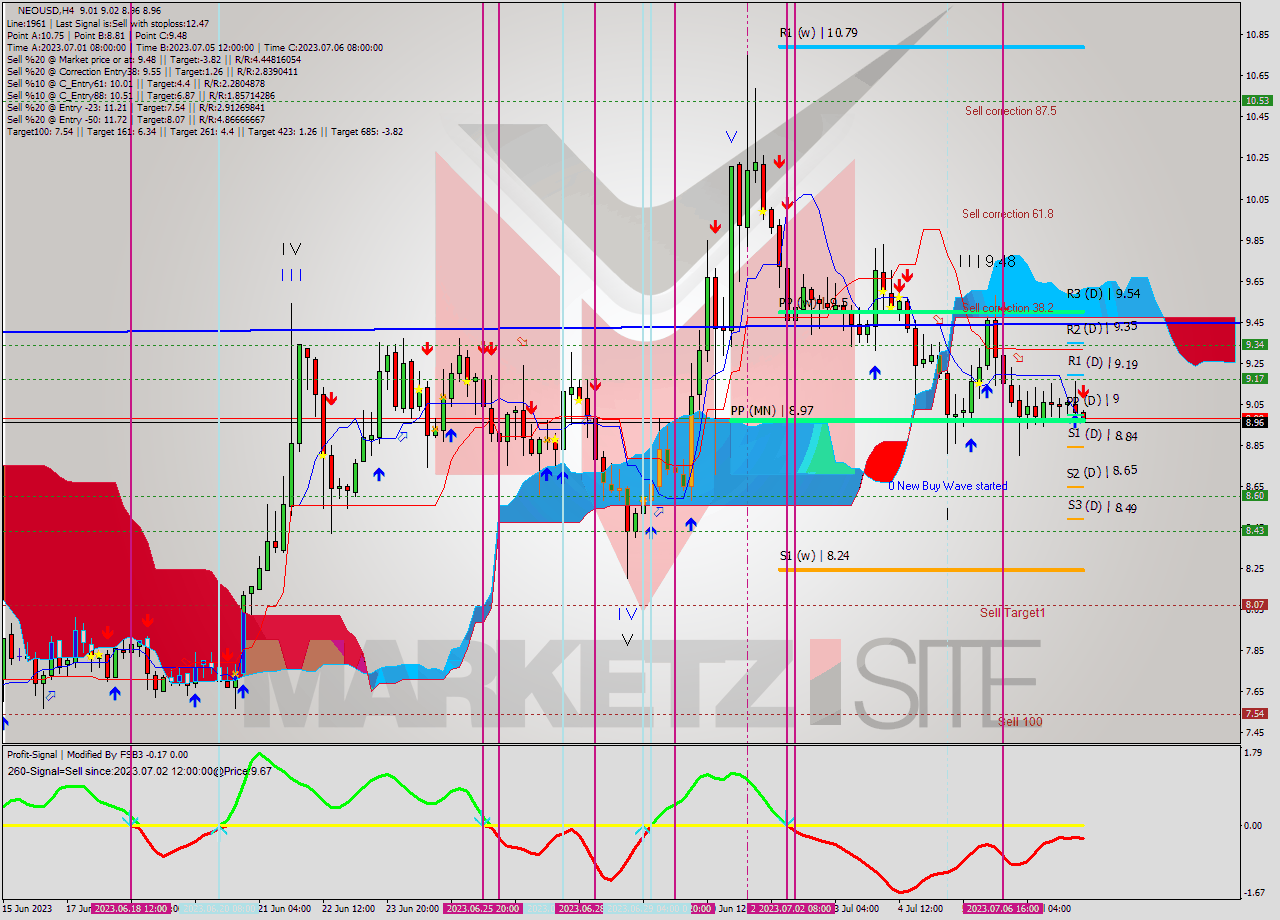Click the '15 Jun 2023' date axis label
Screen dimensions: 1280x920
pos(28,909)
